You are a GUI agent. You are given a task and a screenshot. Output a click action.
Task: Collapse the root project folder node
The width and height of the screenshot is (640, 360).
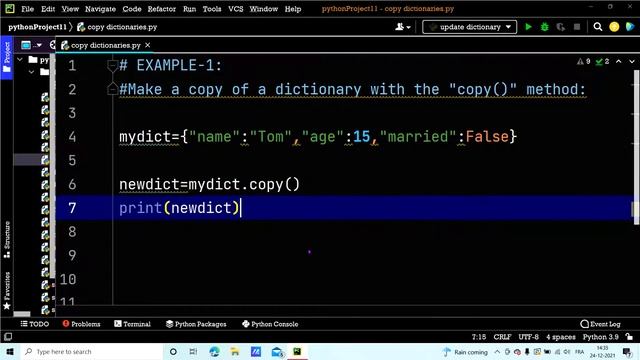tap(20, 60)
